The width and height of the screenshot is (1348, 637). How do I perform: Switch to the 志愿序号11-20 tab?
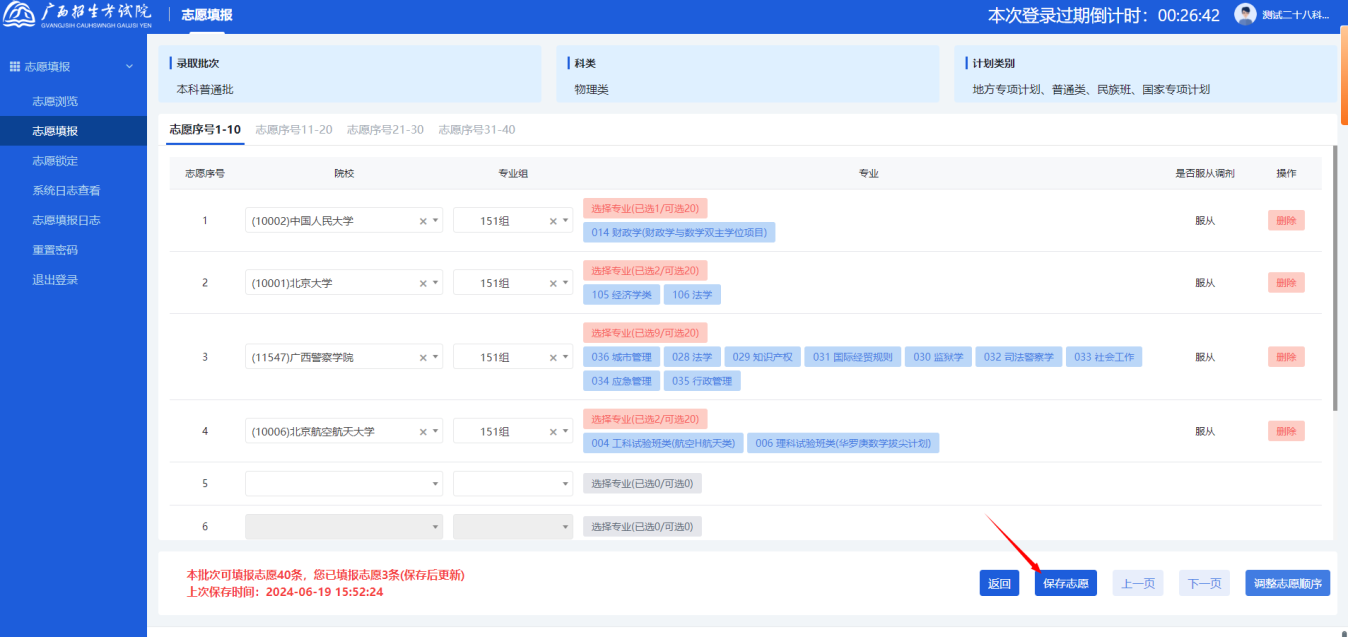pyautogui.click(x=294, y=129)
